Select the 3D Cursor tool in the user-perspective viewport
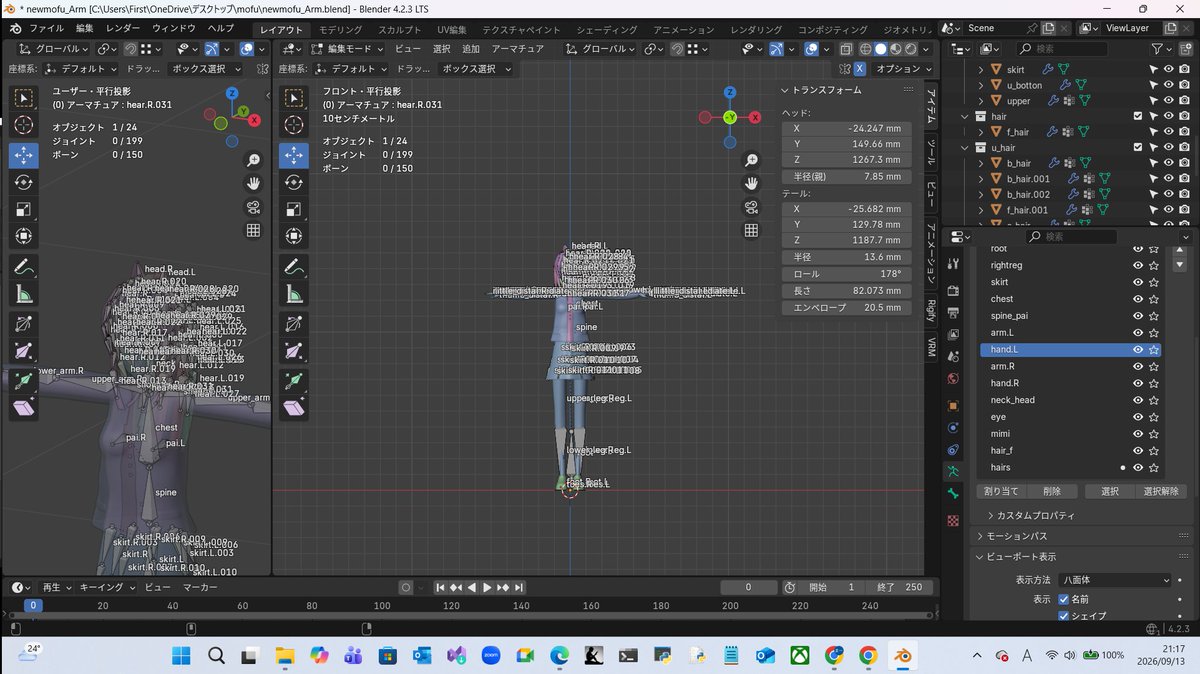Viewport: 1200px width, 674px height. click(25, 125)
